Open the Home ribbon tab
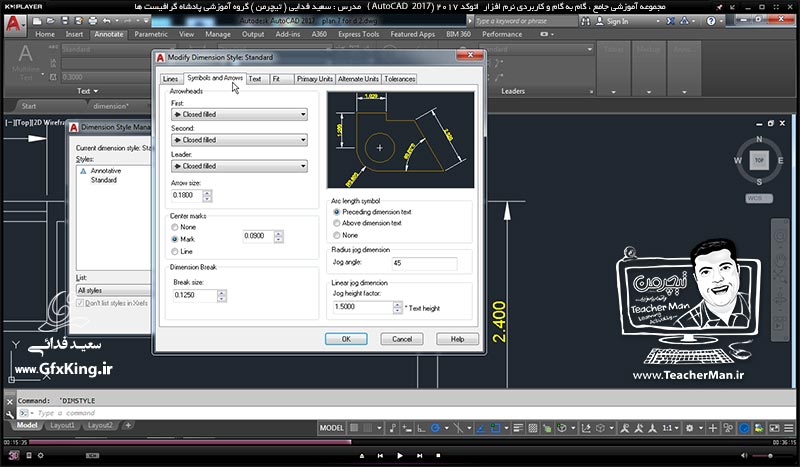This screenshot has height=467, width=800. tap(45, 34)
